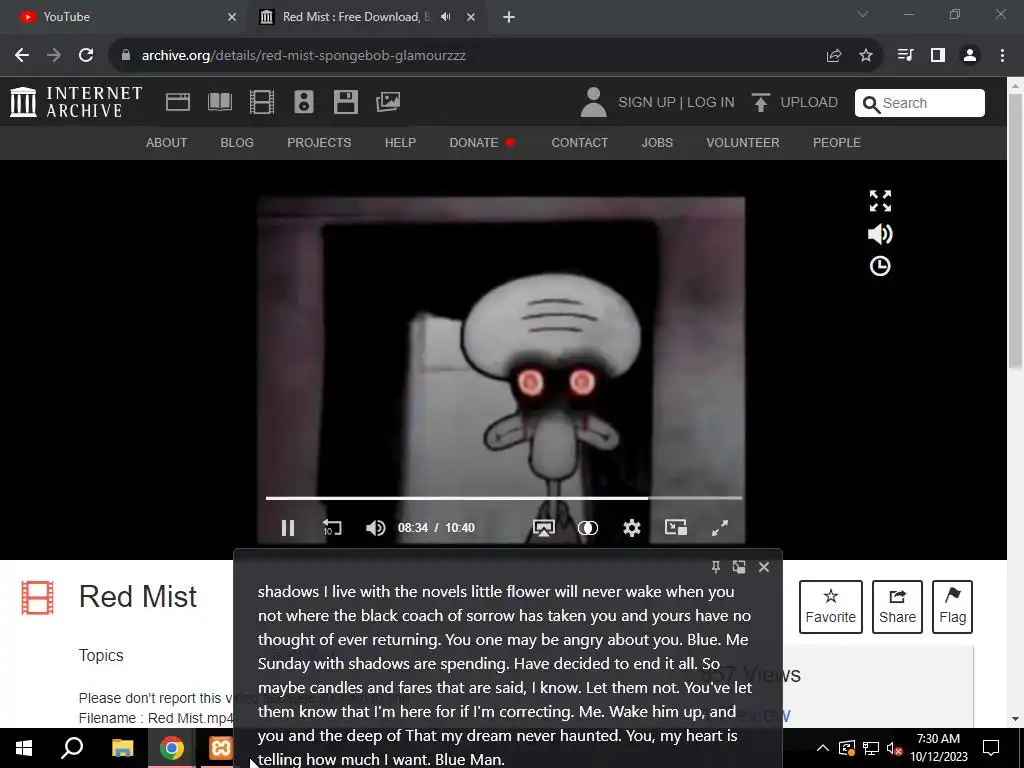This screenshot has width=1024, height=768.
Task: Enable picture-in-picture mode in player
Action: point(676,527)
